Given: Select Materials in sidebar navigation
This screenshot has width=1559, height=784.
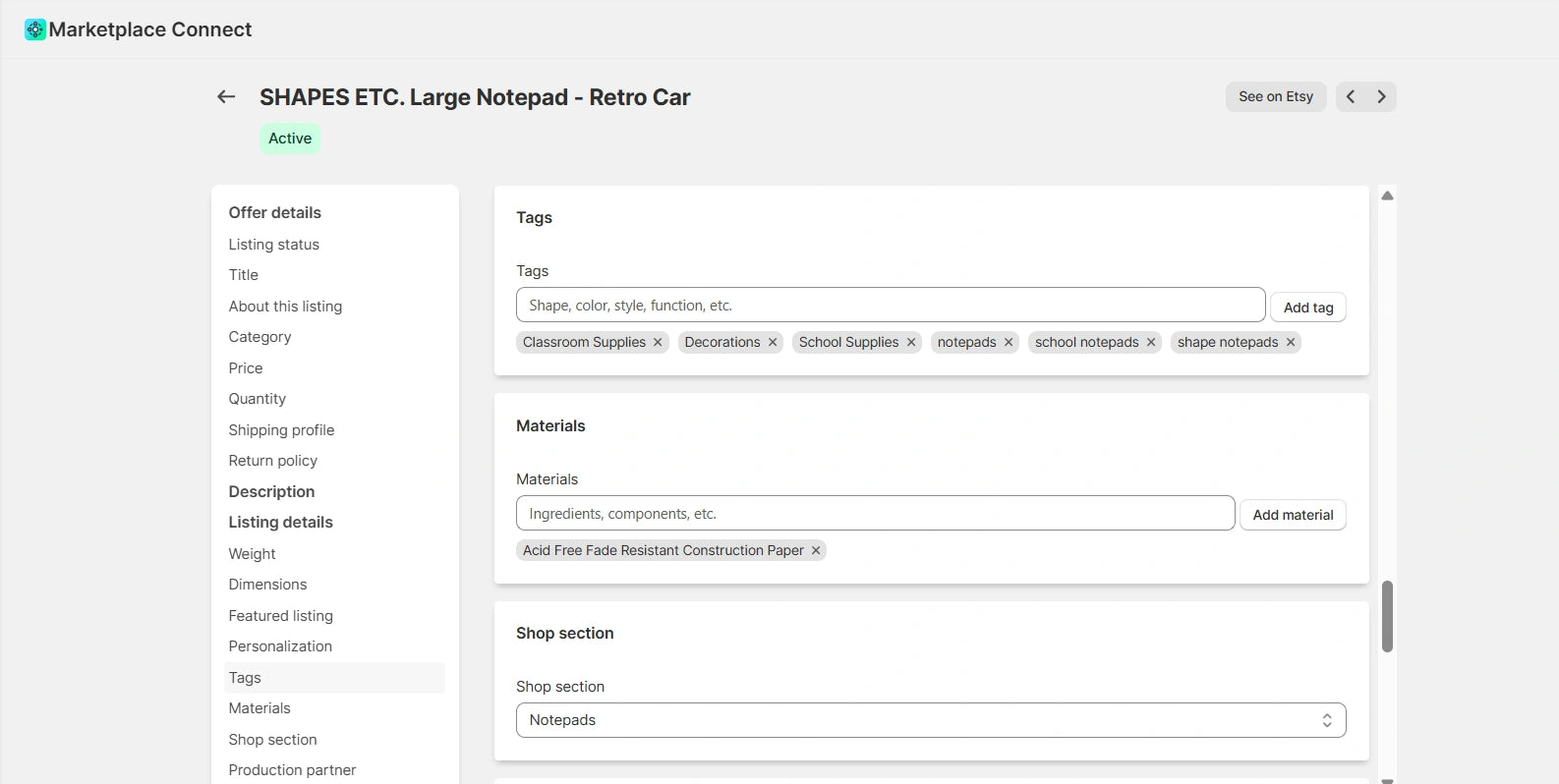Looking at the screenshot, I should coord(260,708).
